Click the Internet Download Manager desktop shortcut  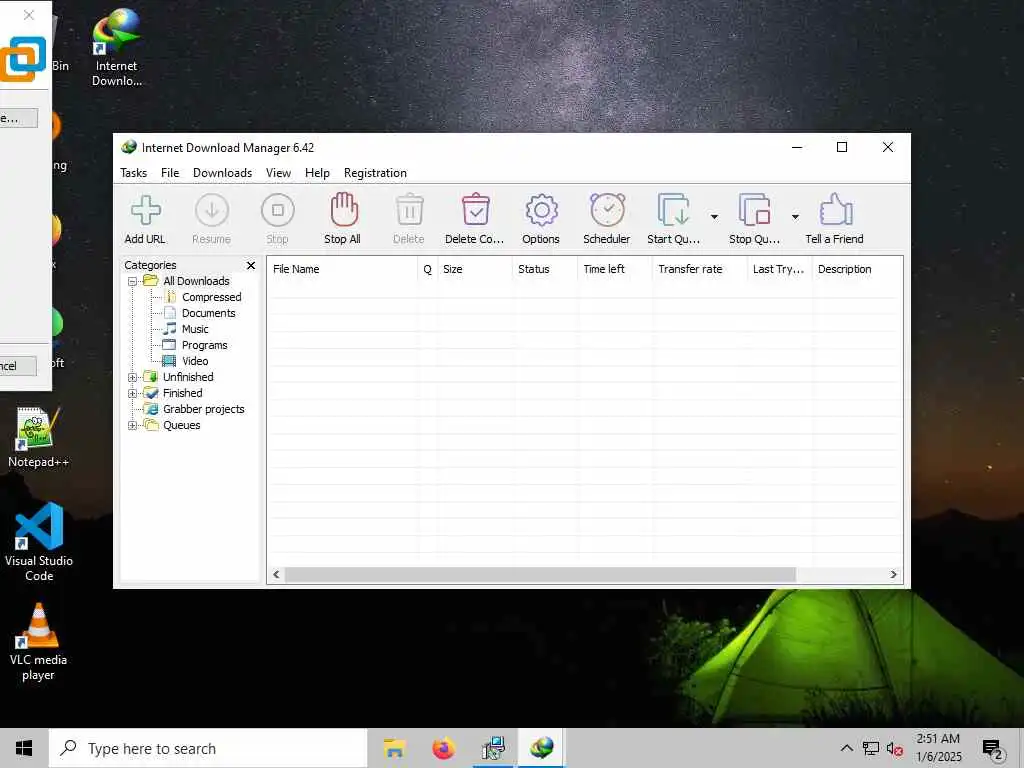click(116, 48)
